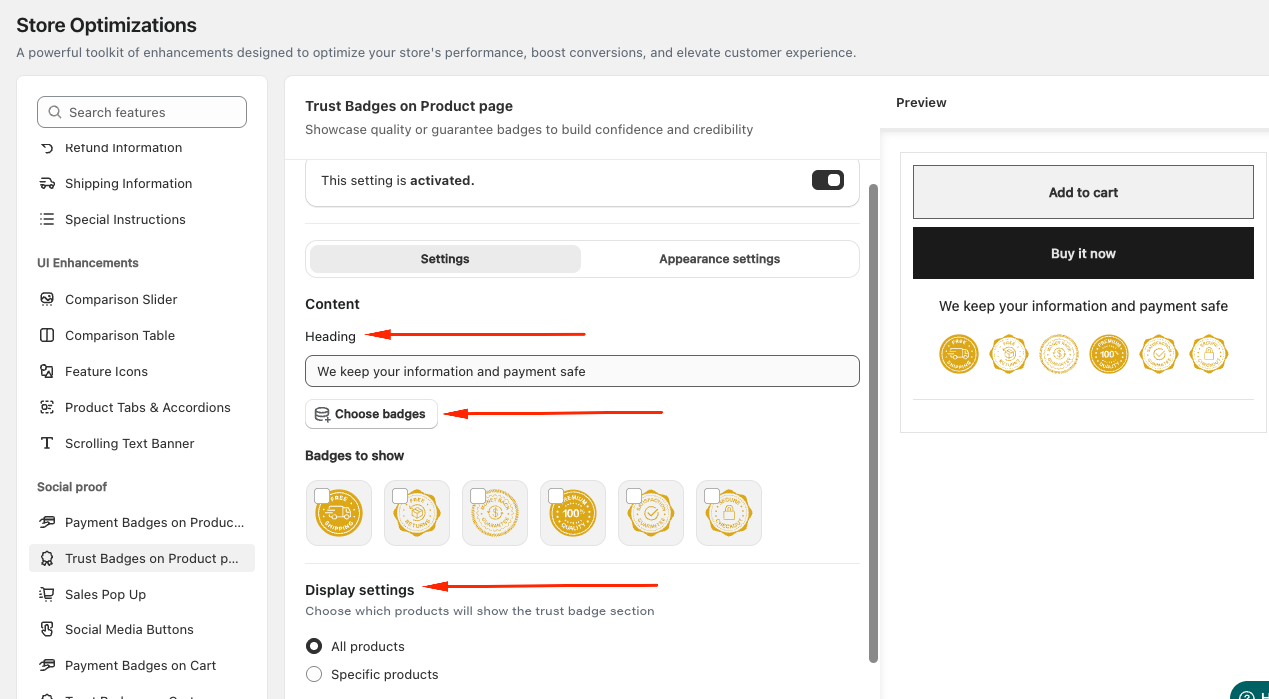Click the Satisfaction Guarantee badge in the preview

[1159, 354]
